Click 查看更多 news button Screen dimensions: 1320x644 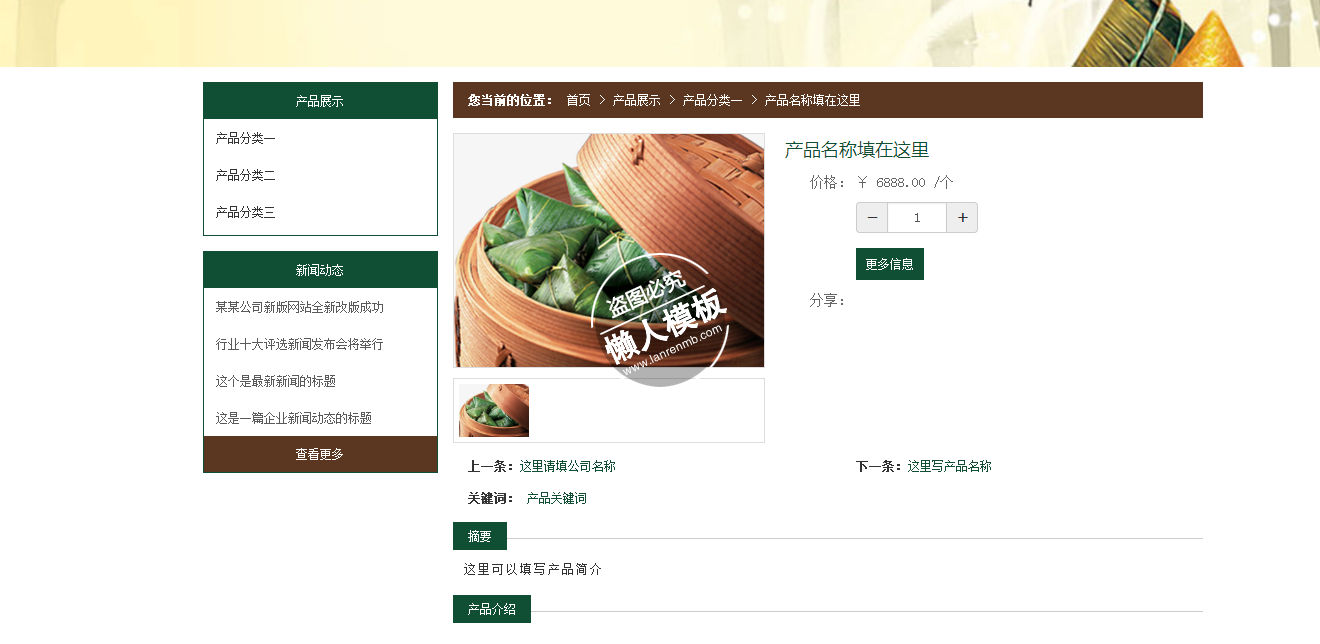coord(320,454)
